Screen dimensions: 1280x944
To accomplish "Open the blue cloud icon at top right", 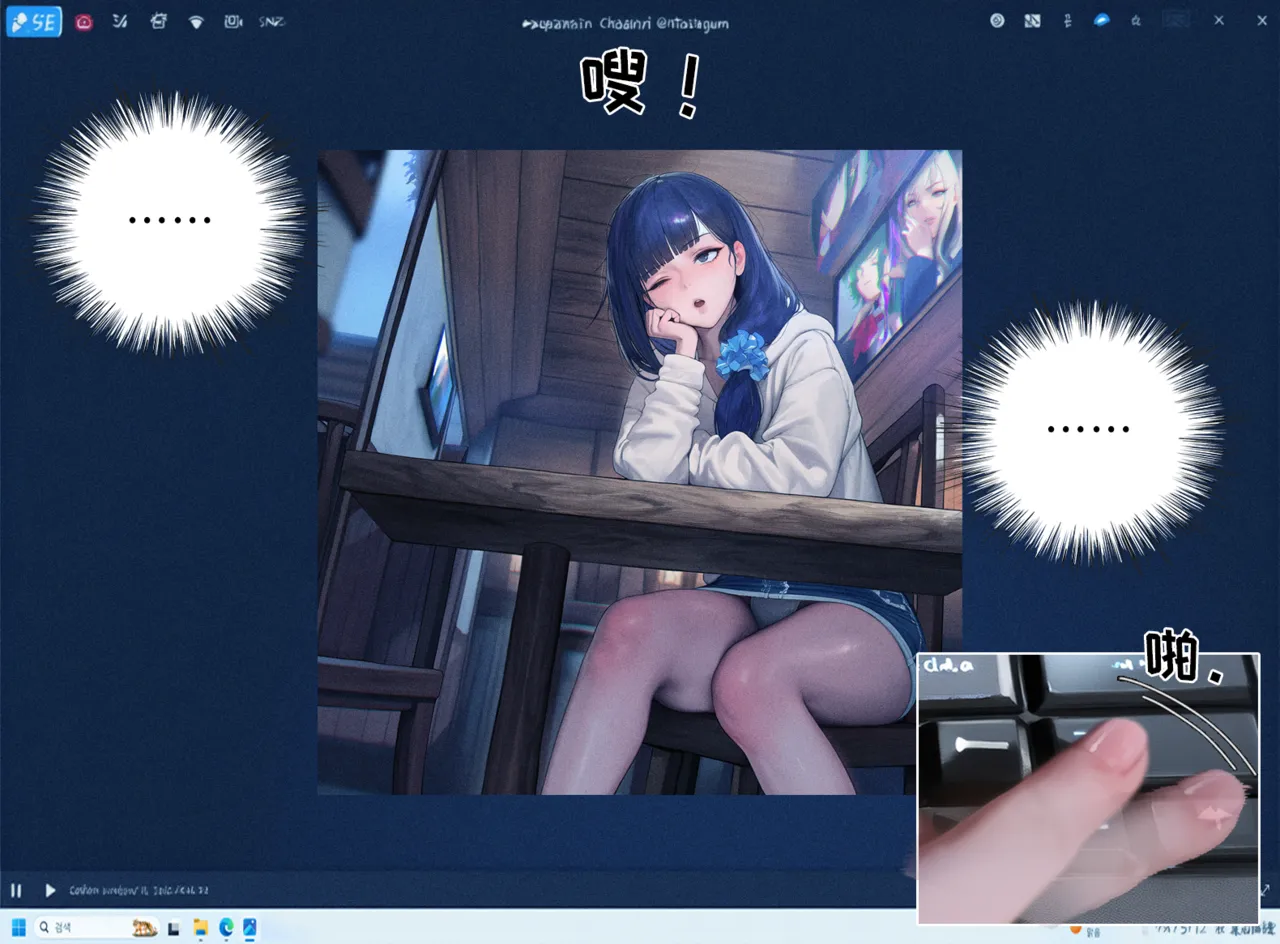I will pyautogui.click(x=1102, y=20).
